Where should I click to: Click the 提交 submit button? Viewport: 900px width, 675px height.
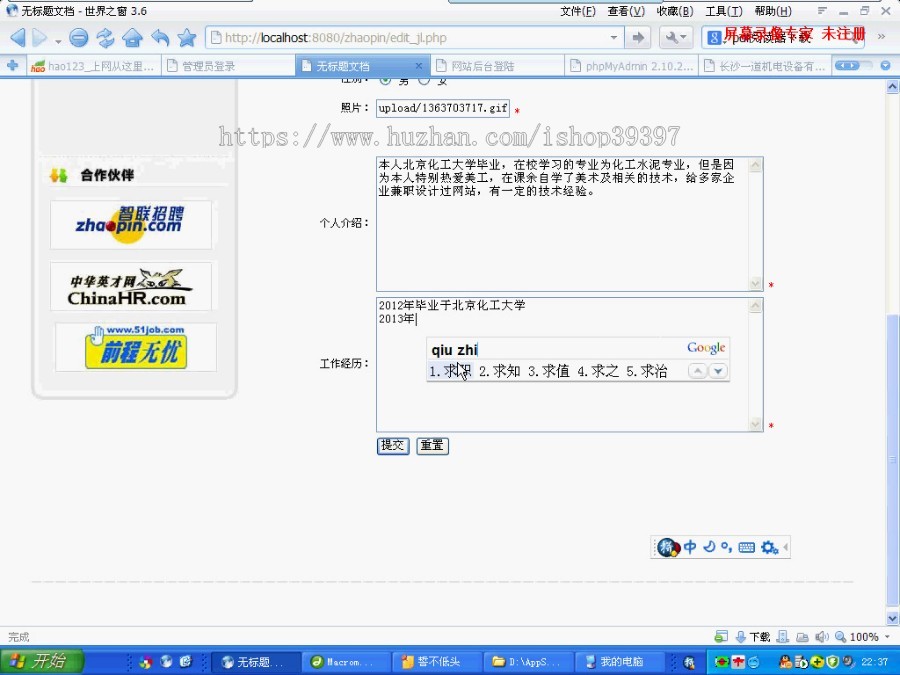pyautogui.click(x=393, y=445)
